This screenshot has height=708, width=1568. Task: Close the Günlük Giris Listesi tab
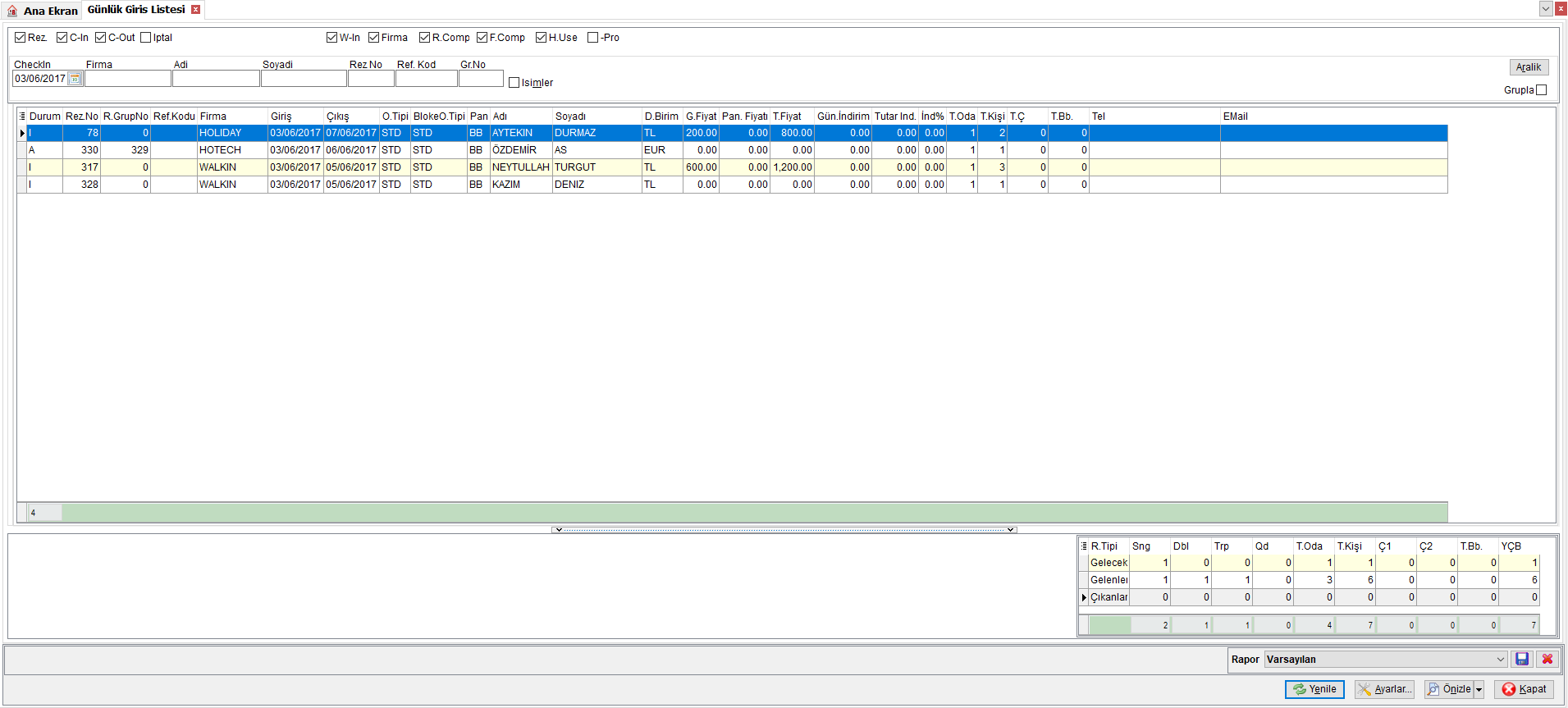[x=195, y=10]
